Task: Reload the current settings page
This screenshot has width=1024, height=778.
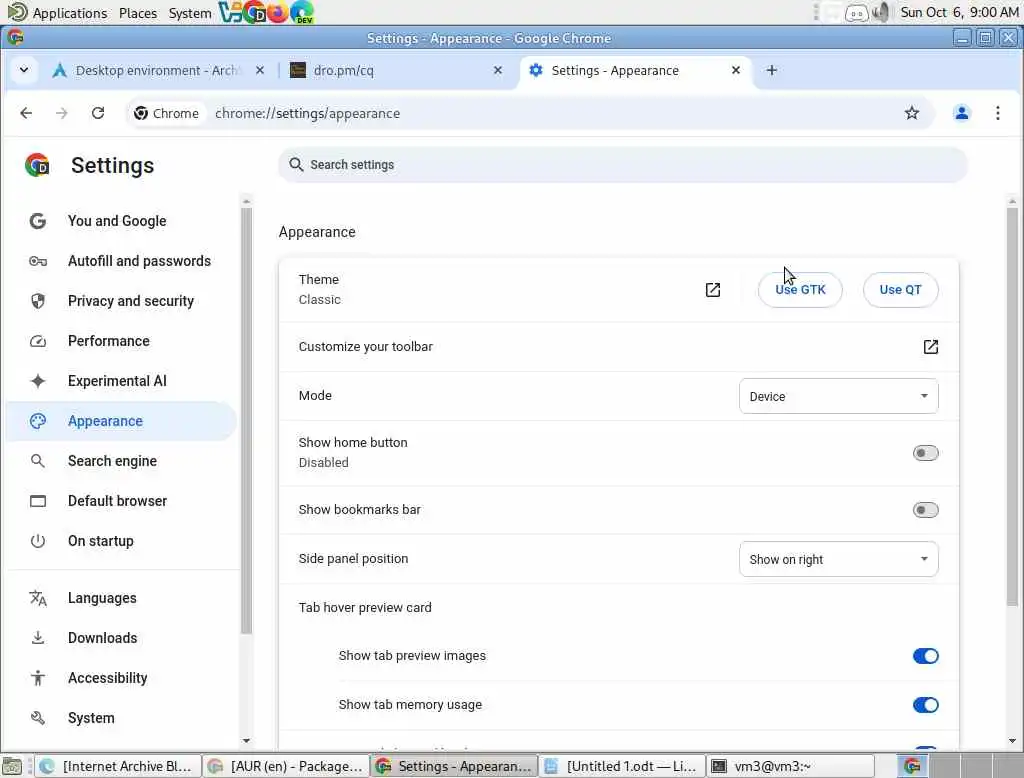Action: point(98,113)
